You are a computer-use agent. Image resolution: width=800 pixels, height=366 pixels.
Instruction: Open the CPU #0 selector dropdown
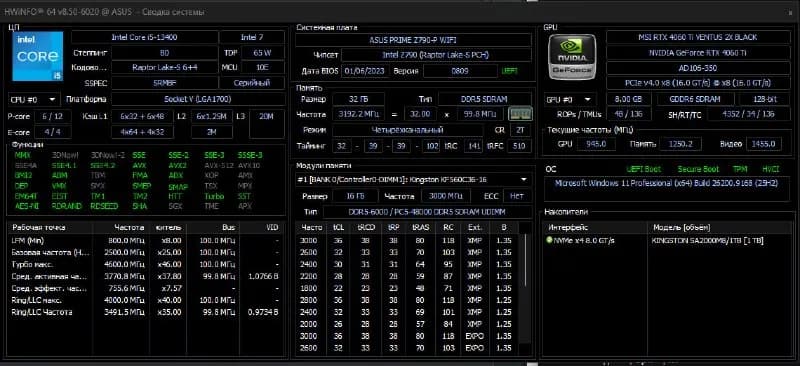click(34, 99)
